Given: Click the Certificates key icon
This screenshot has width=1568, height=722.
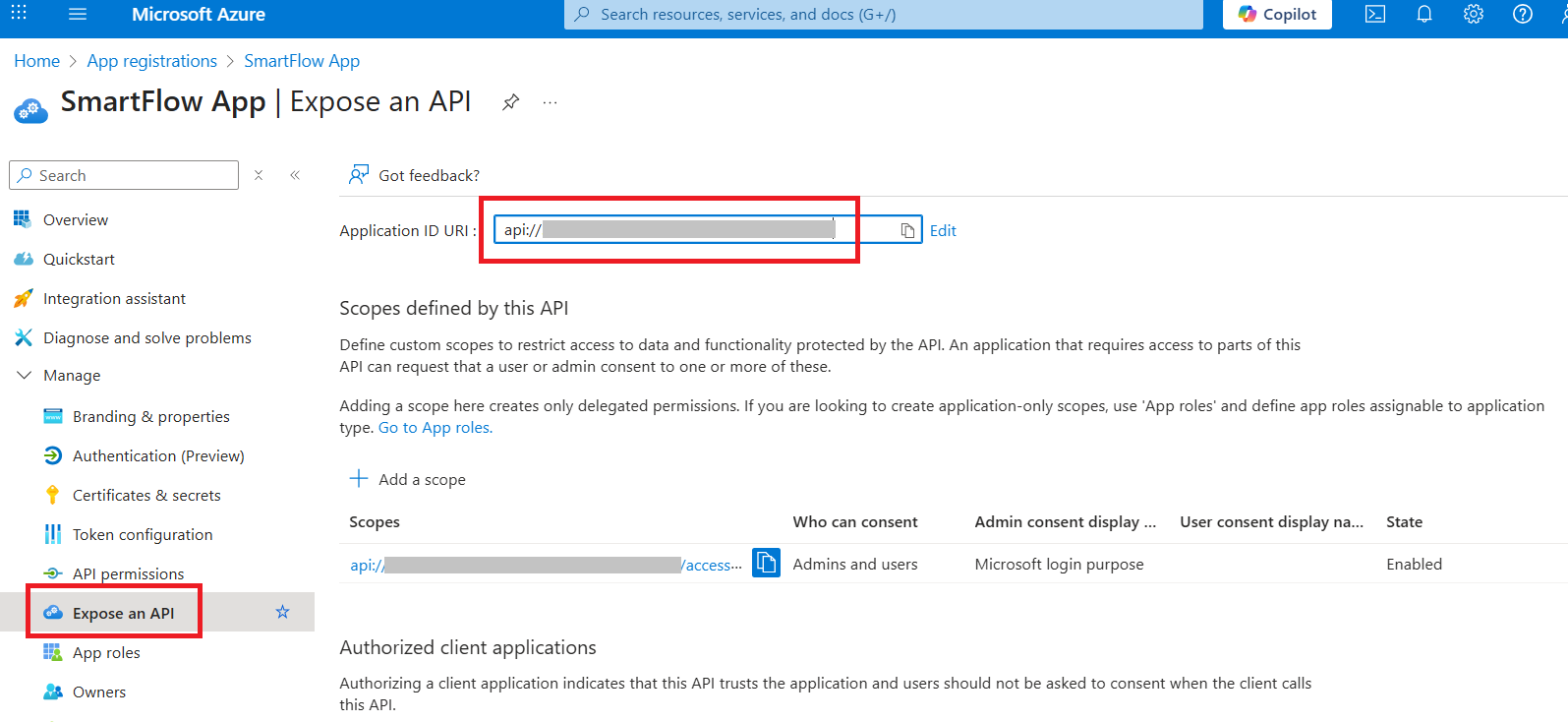Looking at the screenshot, I should (x=52, y=495).
